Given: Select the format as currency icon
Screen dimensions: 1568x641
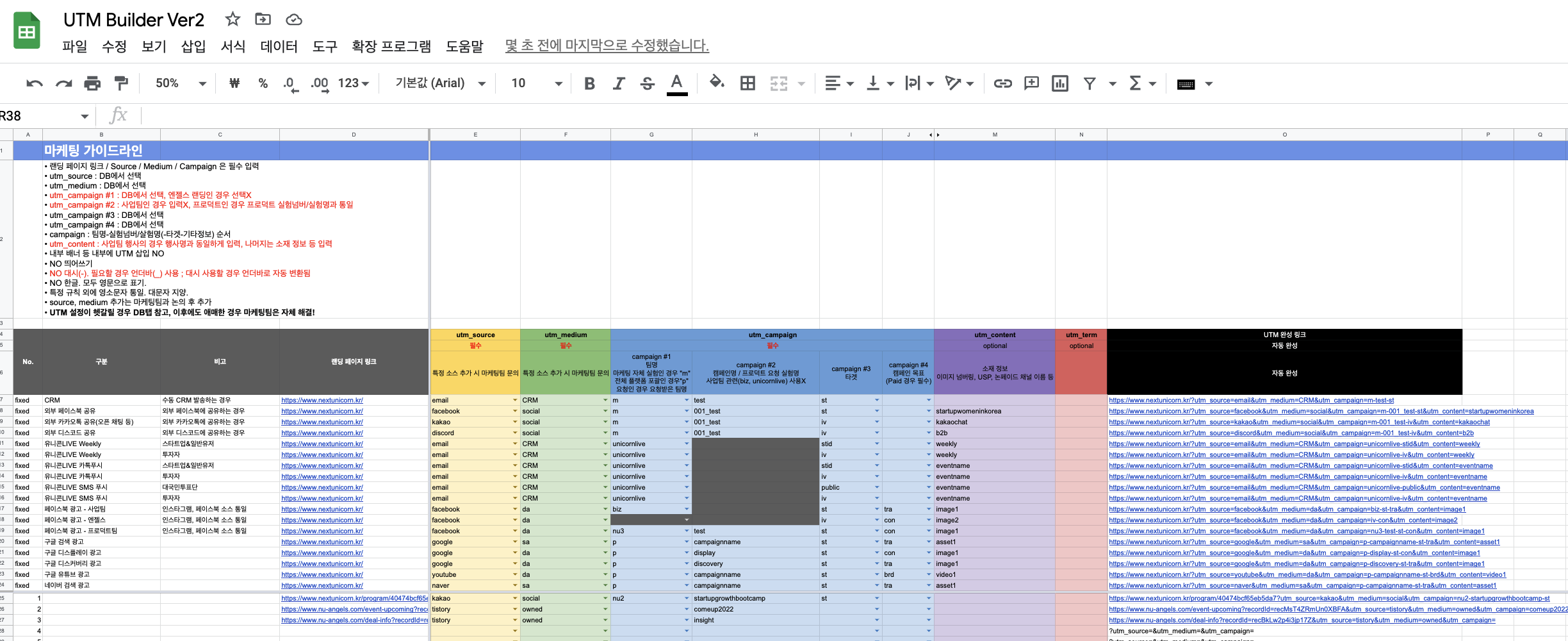Looking at the screenshot, I should coord(233,83).
